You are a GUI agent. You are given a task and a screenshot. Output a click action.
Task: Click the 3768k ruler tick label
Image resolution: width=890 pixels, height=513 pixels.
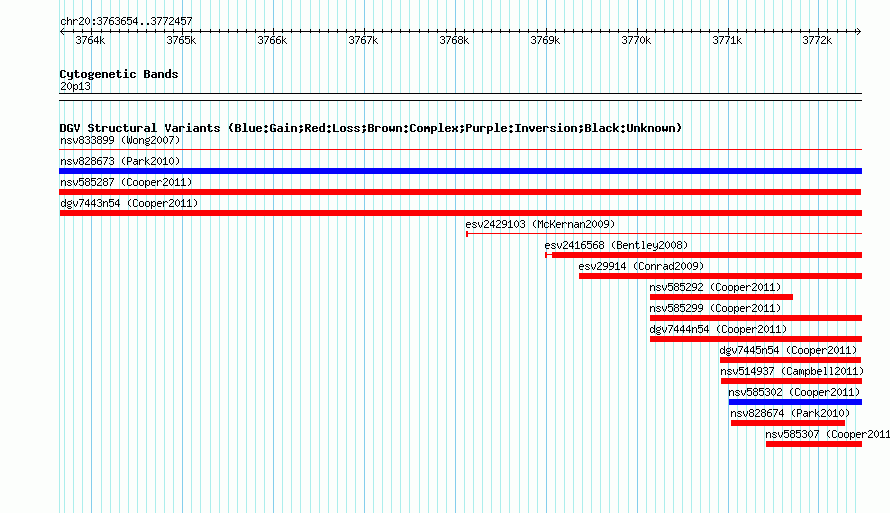(x=454, y=40)
